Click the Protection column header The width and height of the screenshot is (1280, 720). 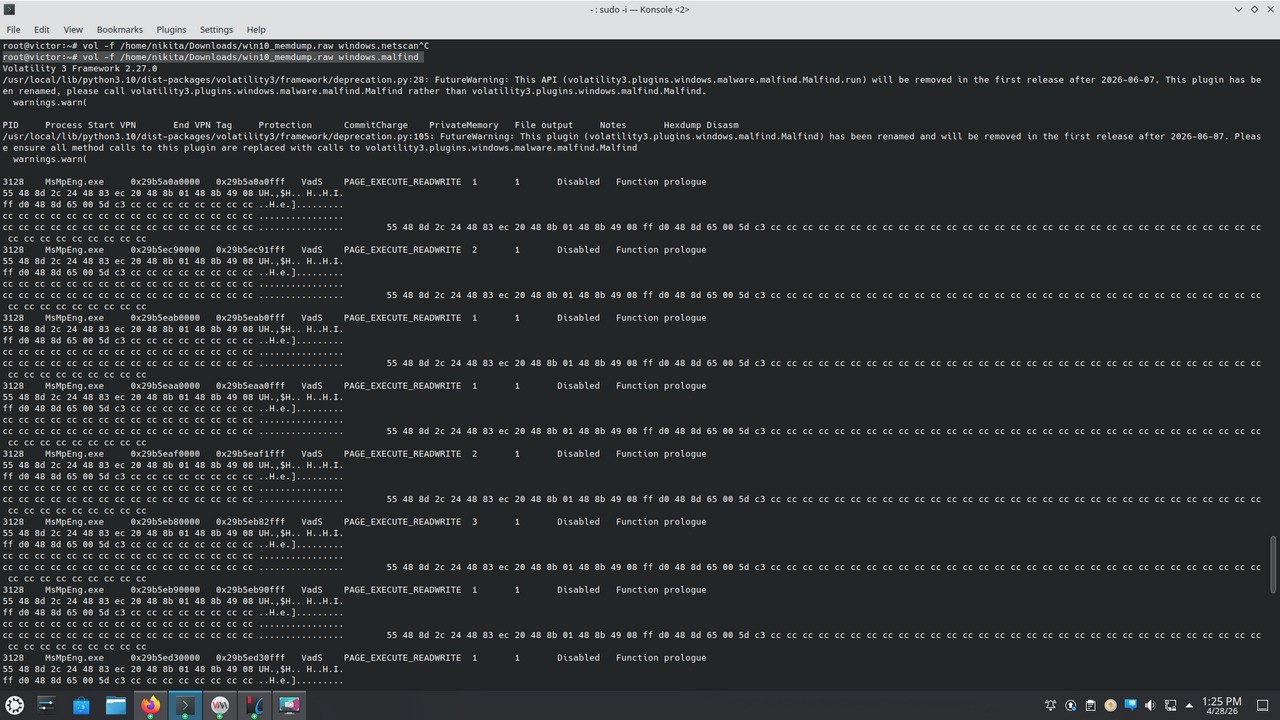click(285, 125)
